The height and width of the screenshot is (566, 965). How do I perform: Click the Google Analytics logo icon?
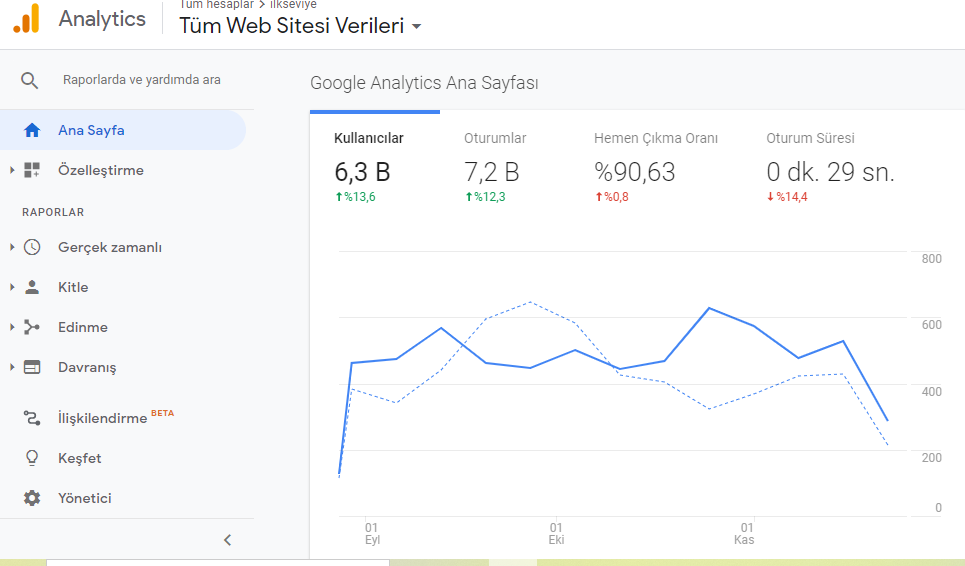tap(26, 18)
